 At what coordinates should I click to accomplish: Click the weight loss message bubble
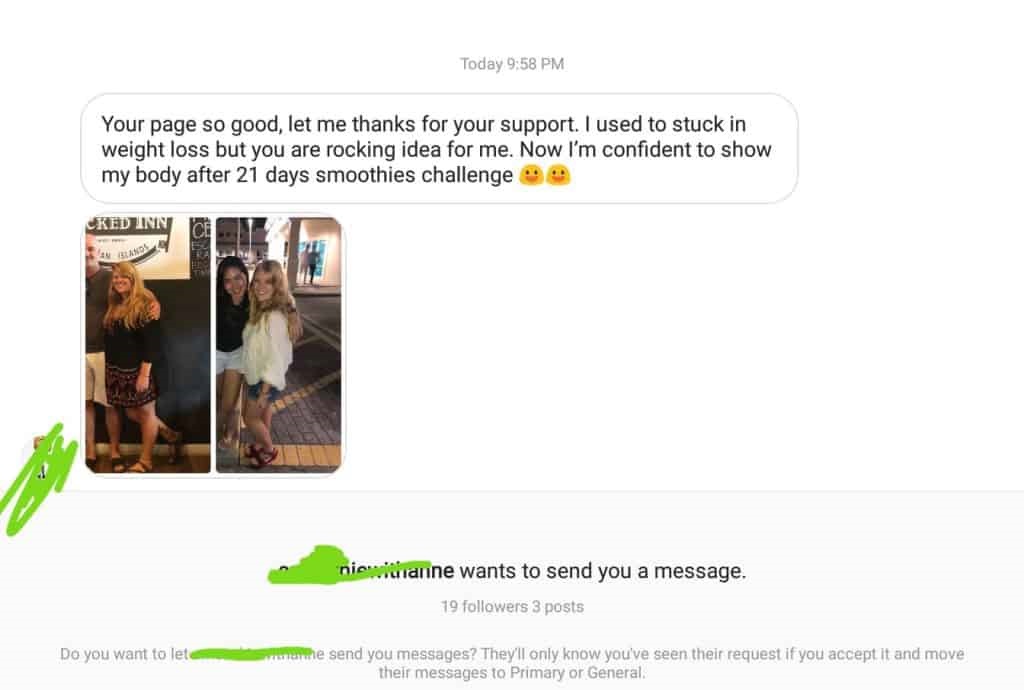point(439,149)
